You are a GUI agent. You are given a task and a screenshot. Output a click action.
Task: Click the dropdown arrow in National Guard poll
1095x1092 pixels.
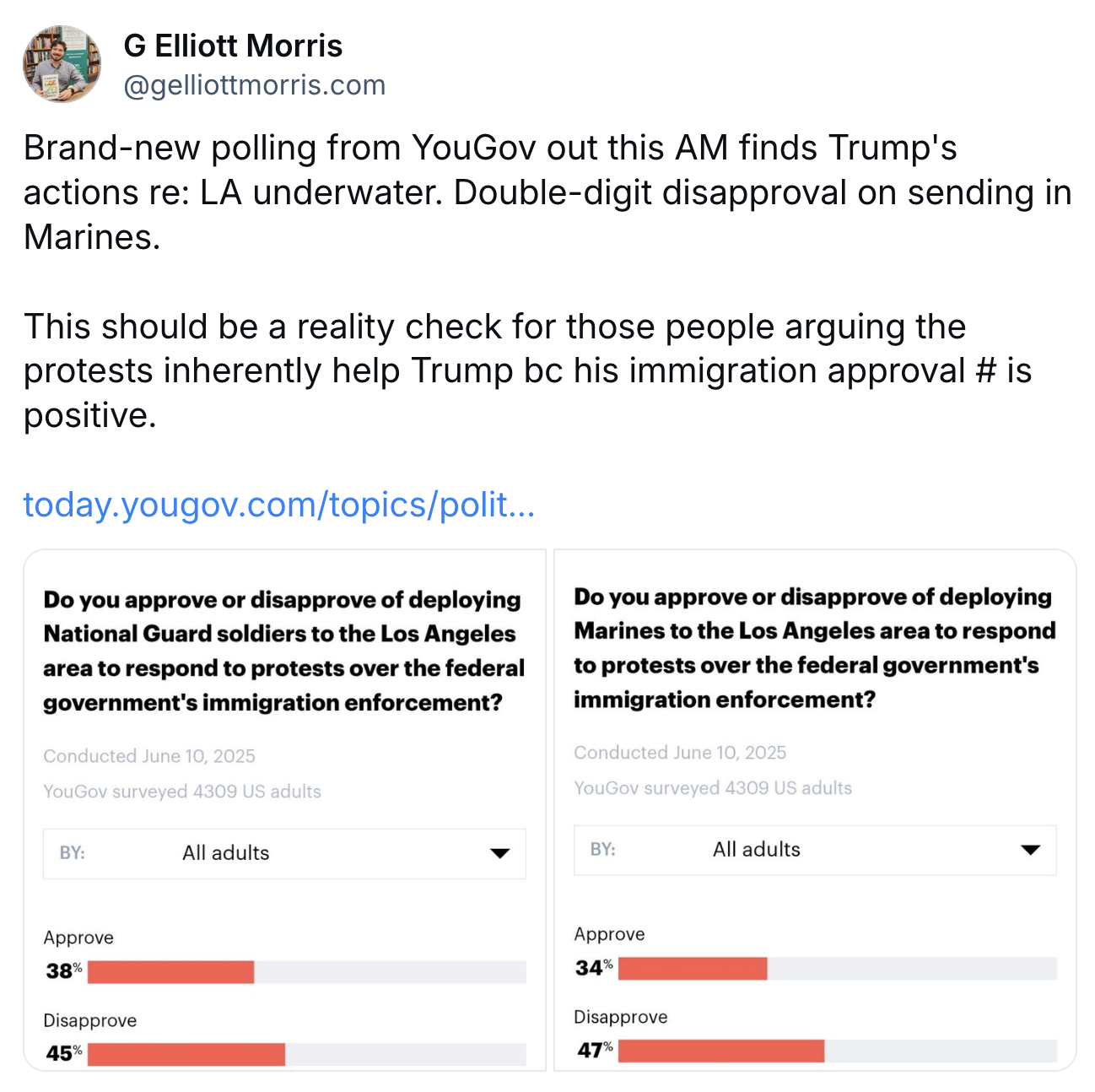(500, 853)
